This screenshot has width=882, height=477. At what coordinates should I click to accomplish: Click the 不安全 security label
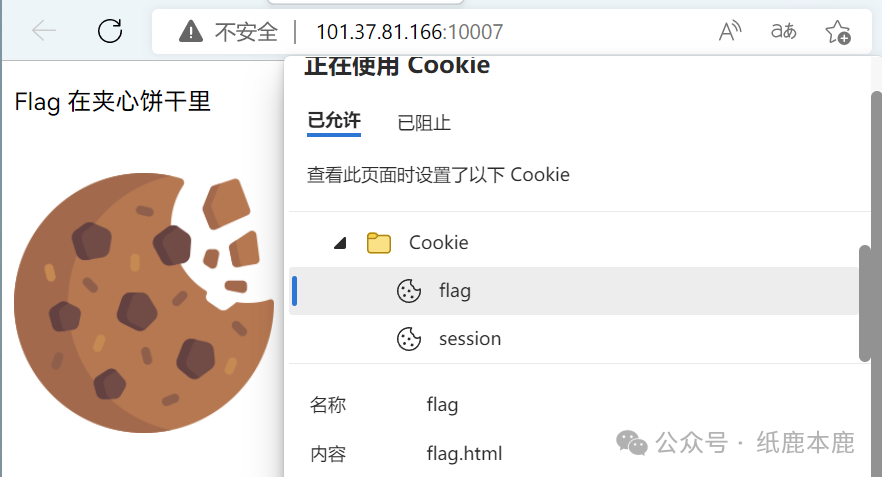pyautogui.click(x=246, y=32)
